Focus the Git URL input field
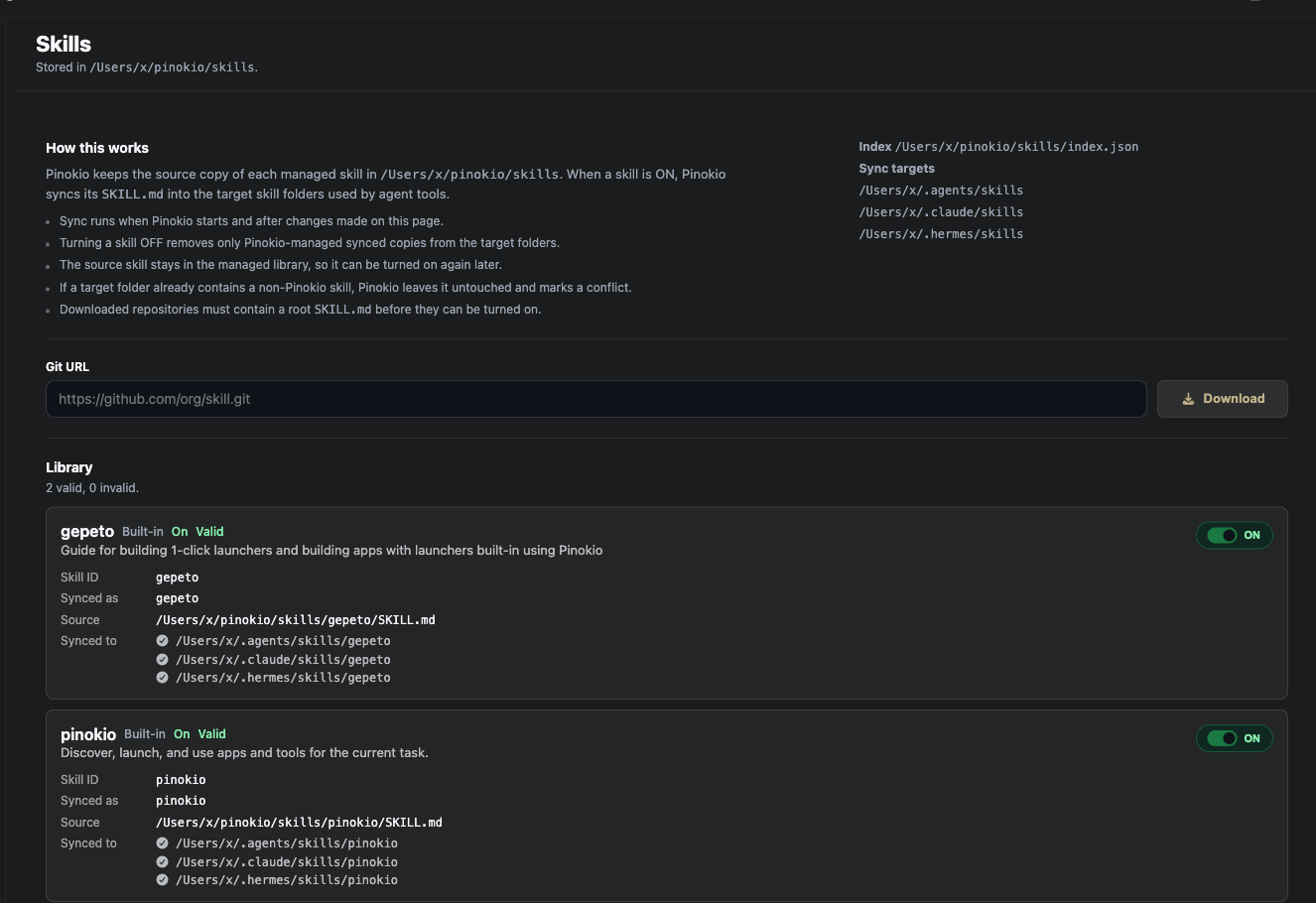 (595, 399)
